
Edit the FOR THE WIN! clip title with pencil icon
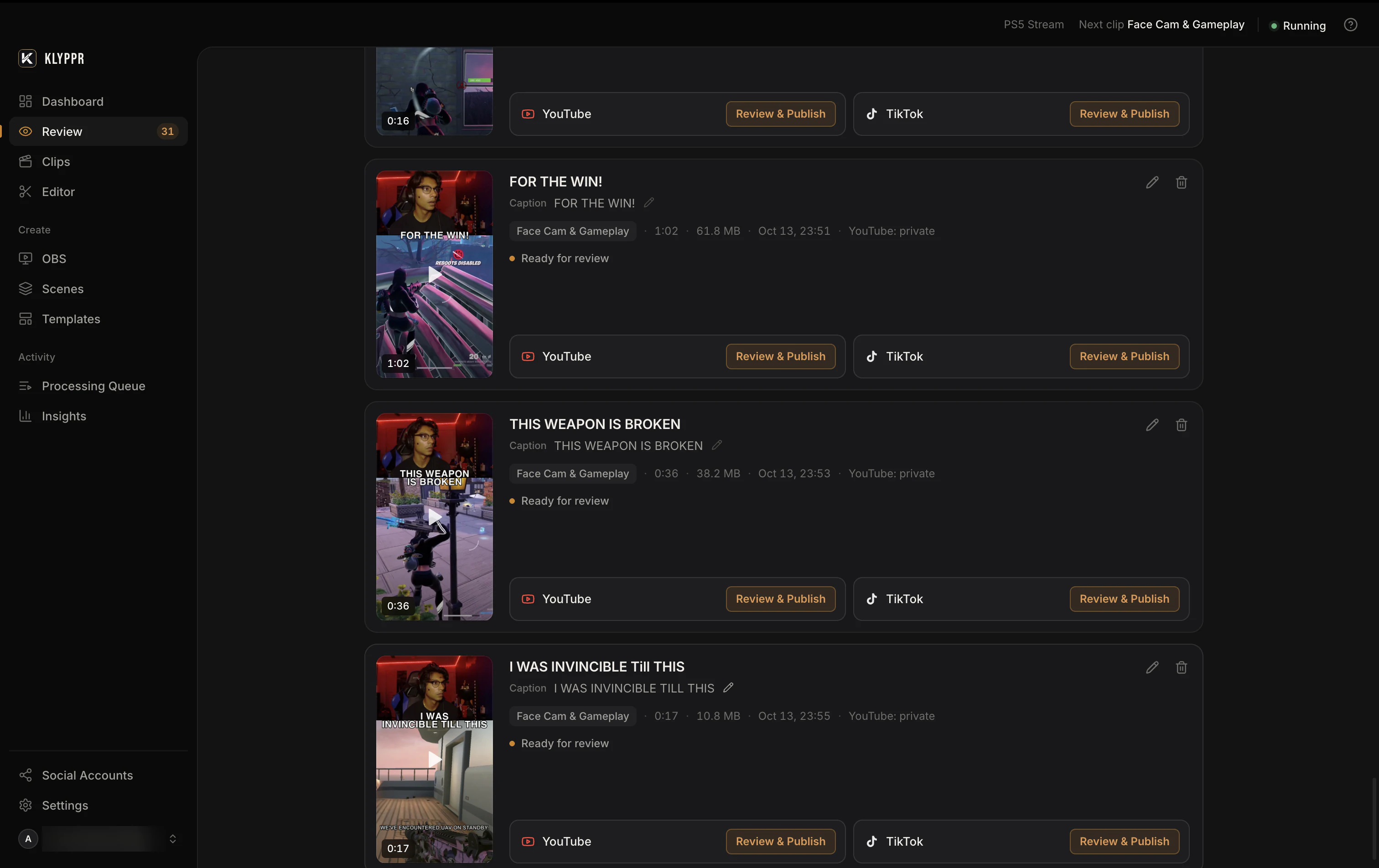(1152, 182)
